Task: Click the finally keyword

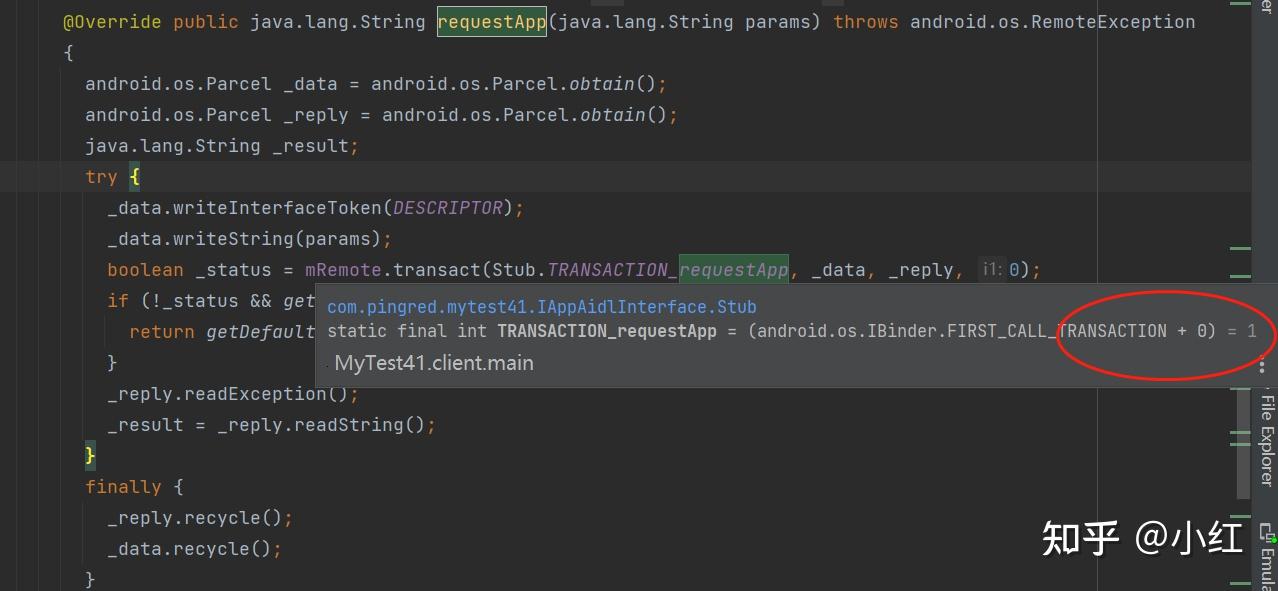Action: click(123, 487)
